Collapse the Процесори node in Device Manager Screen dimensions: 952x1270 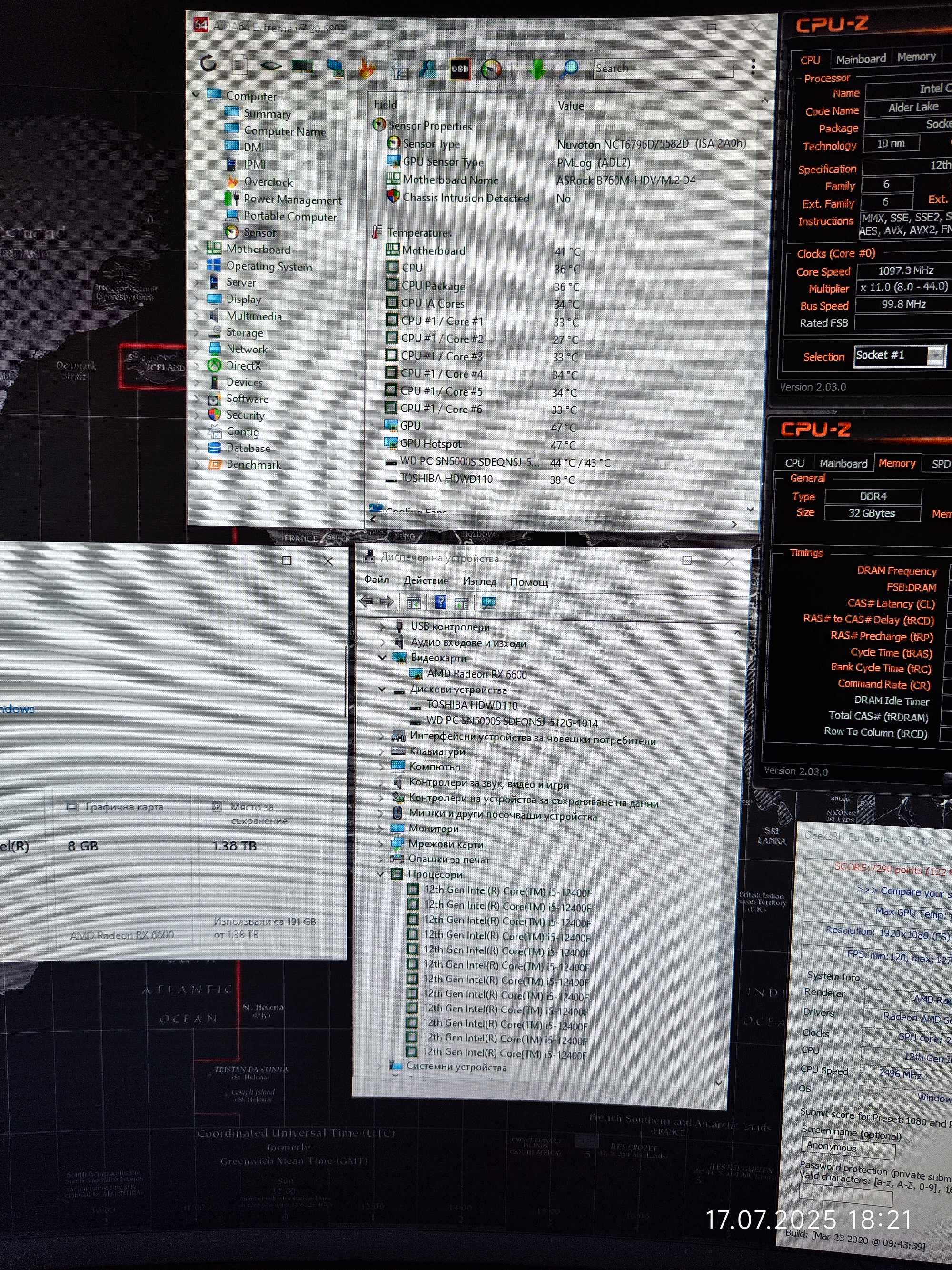point(380,874)
